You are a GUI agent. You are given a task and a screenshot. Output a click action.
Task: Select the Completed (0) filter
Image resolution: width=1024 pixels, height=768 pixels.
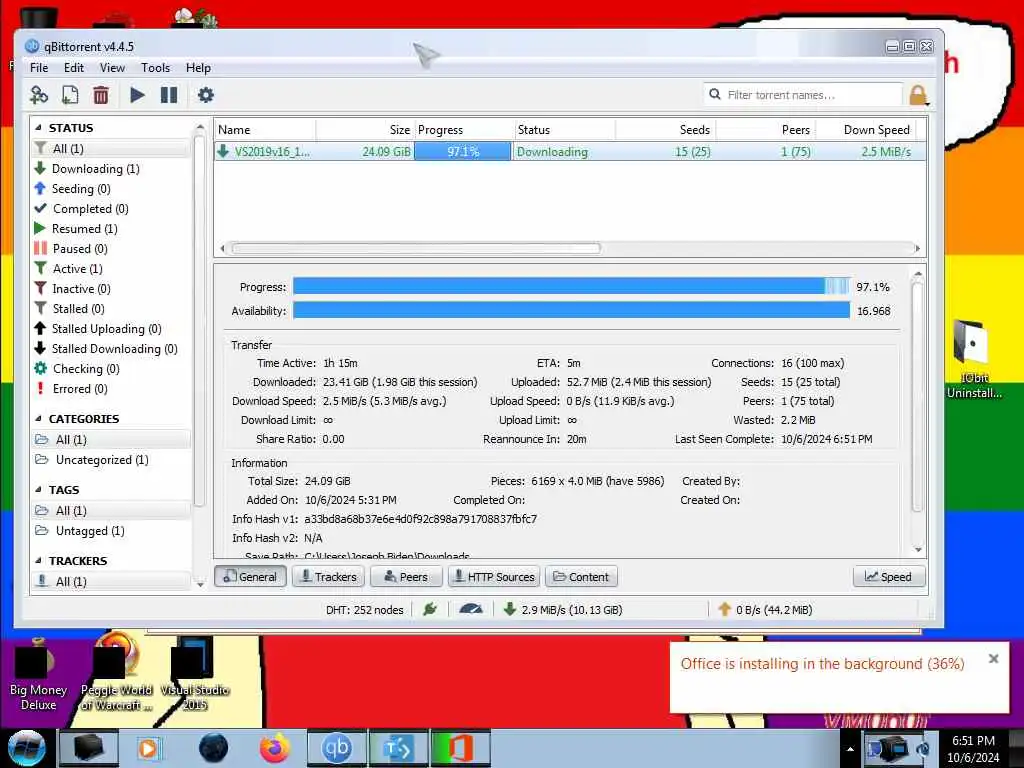[x=111, y=209]
